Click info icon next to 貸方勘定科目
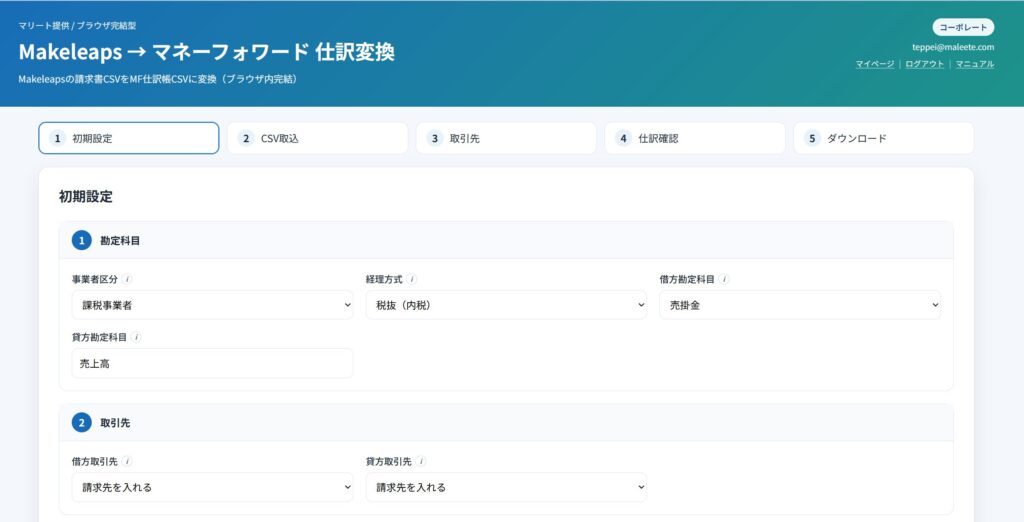The width and height of the screenshot is (1024, 522). (x=136, y=337)
